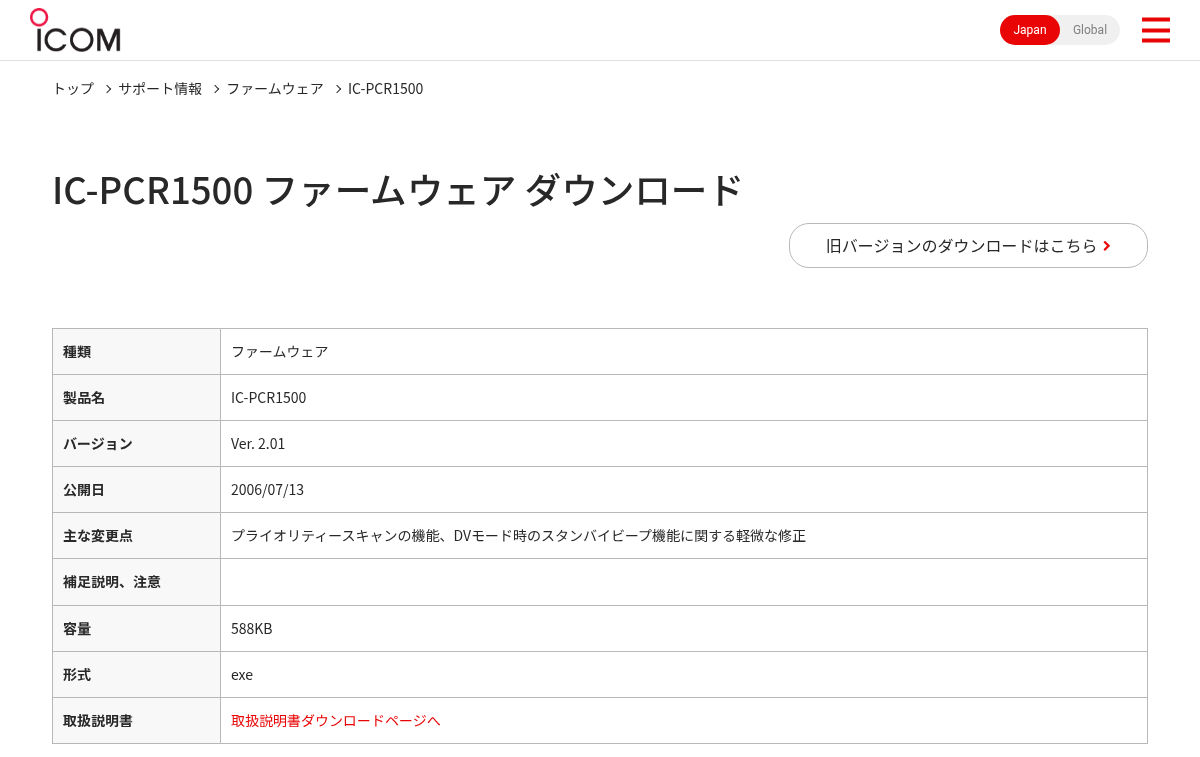Select the 取扱説明書 row label

(98, 721)
